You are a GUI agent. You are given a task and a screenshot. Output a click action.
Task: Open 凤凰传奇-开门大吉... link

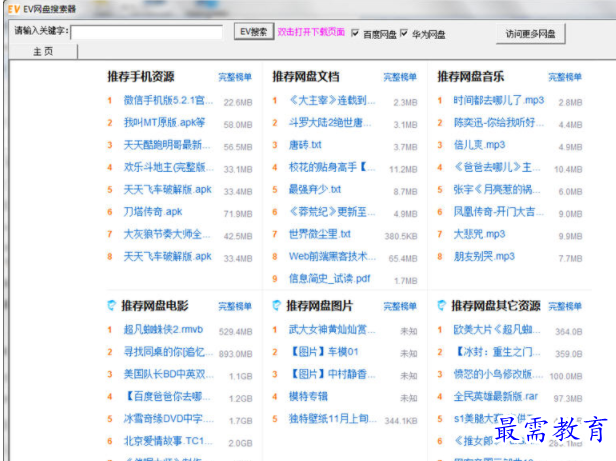(499, 212)
